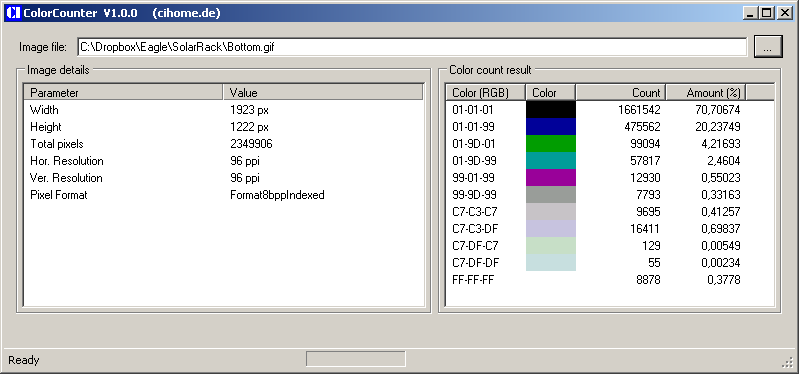Select the 'Total pixels' row
The width and height of the screenshot is (799, 374).
(223, 144)
